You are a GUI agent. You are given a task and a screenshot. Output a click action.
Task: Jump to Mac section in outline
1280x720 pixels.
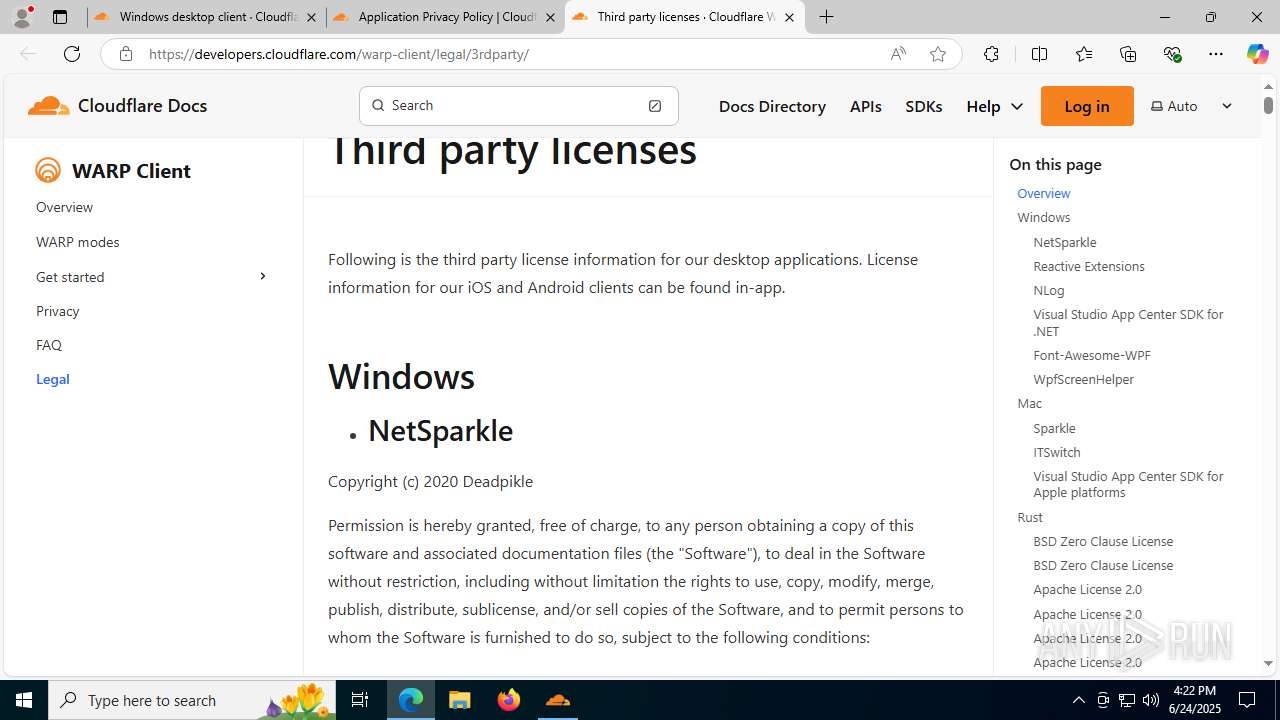[1029, 403]
